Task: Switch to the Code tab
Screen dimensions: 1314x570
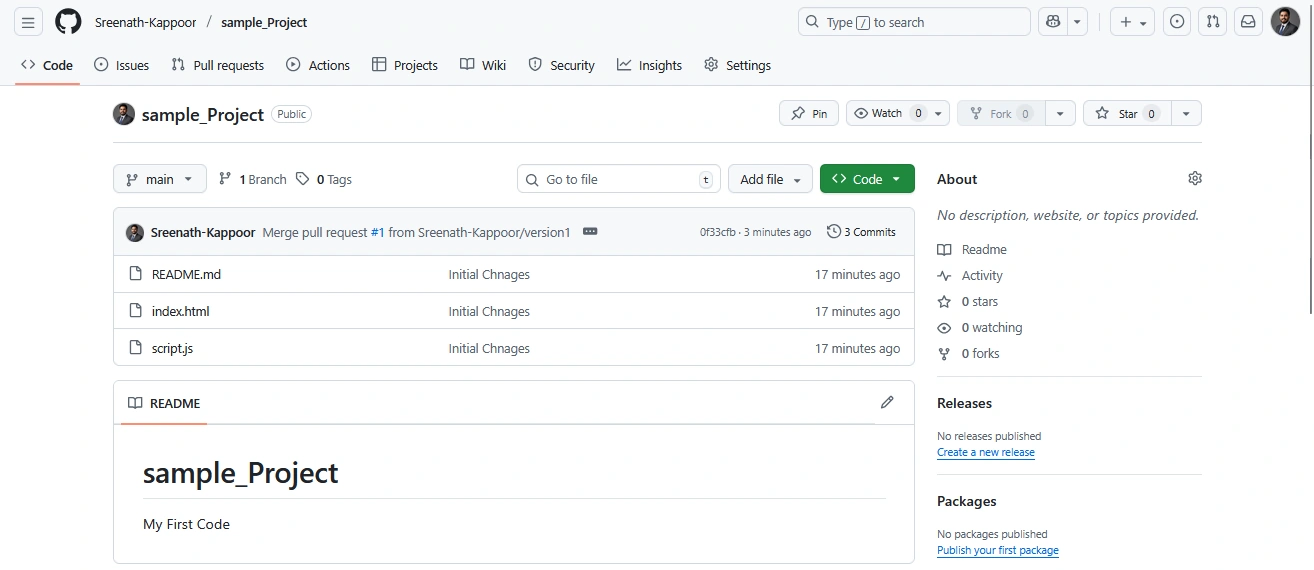Action: click(x=47, y=65)
